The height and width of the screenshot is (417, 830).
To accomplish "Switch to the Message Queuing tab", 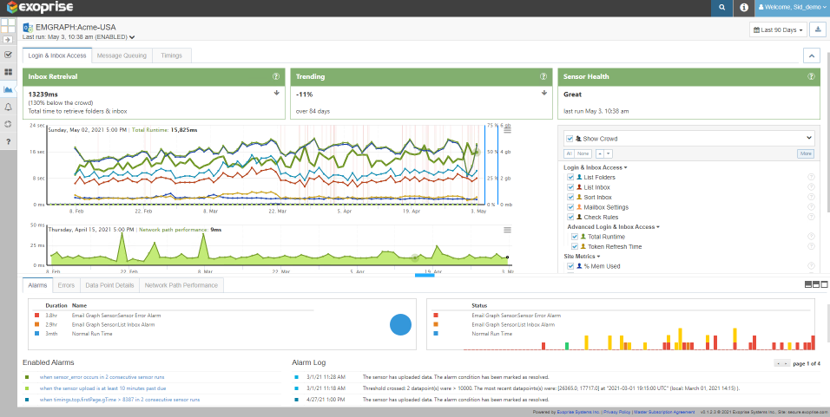I will pos(122,56).
